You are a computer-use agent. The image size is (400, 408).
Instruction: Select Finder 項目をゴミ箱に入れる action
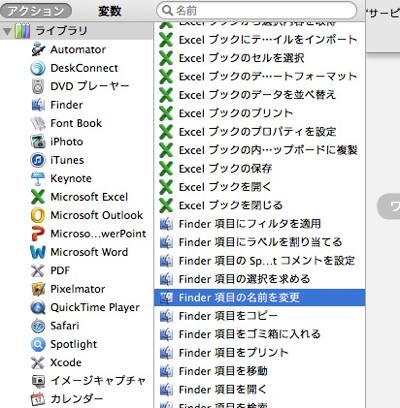260,334
